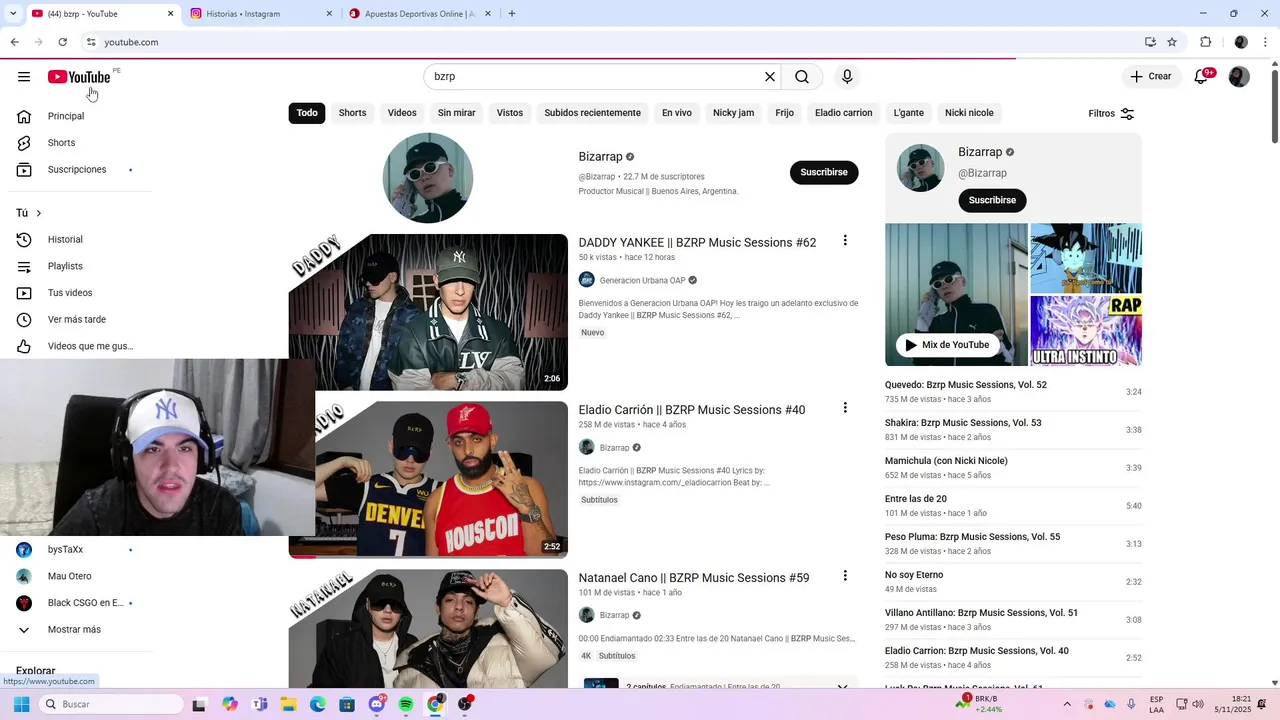The image size is (1280, 720).
Task: Open Bizarrap channel avatar in results
Action: pos(428,178)
